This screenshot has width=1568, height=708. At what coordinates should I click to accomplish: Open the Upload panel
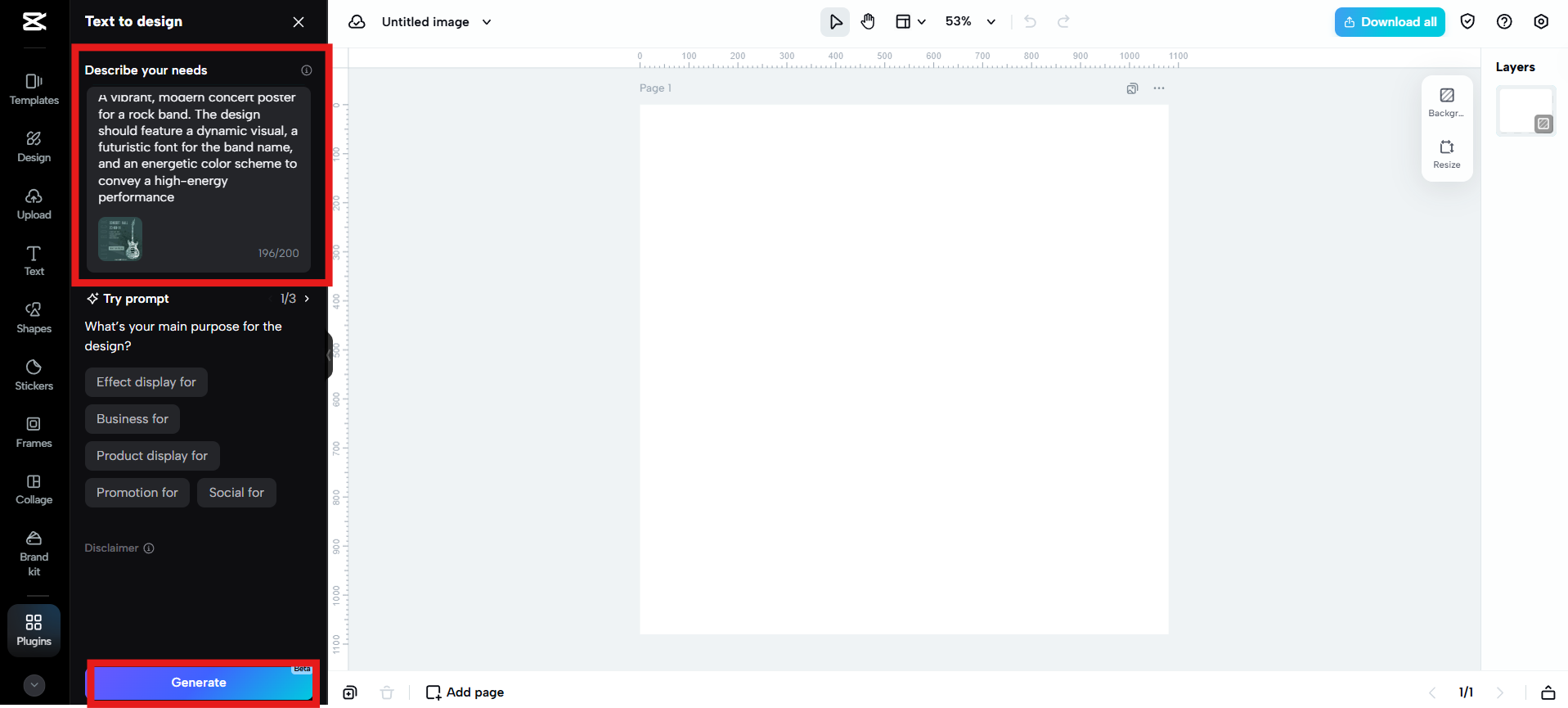[x=34, y=204]
